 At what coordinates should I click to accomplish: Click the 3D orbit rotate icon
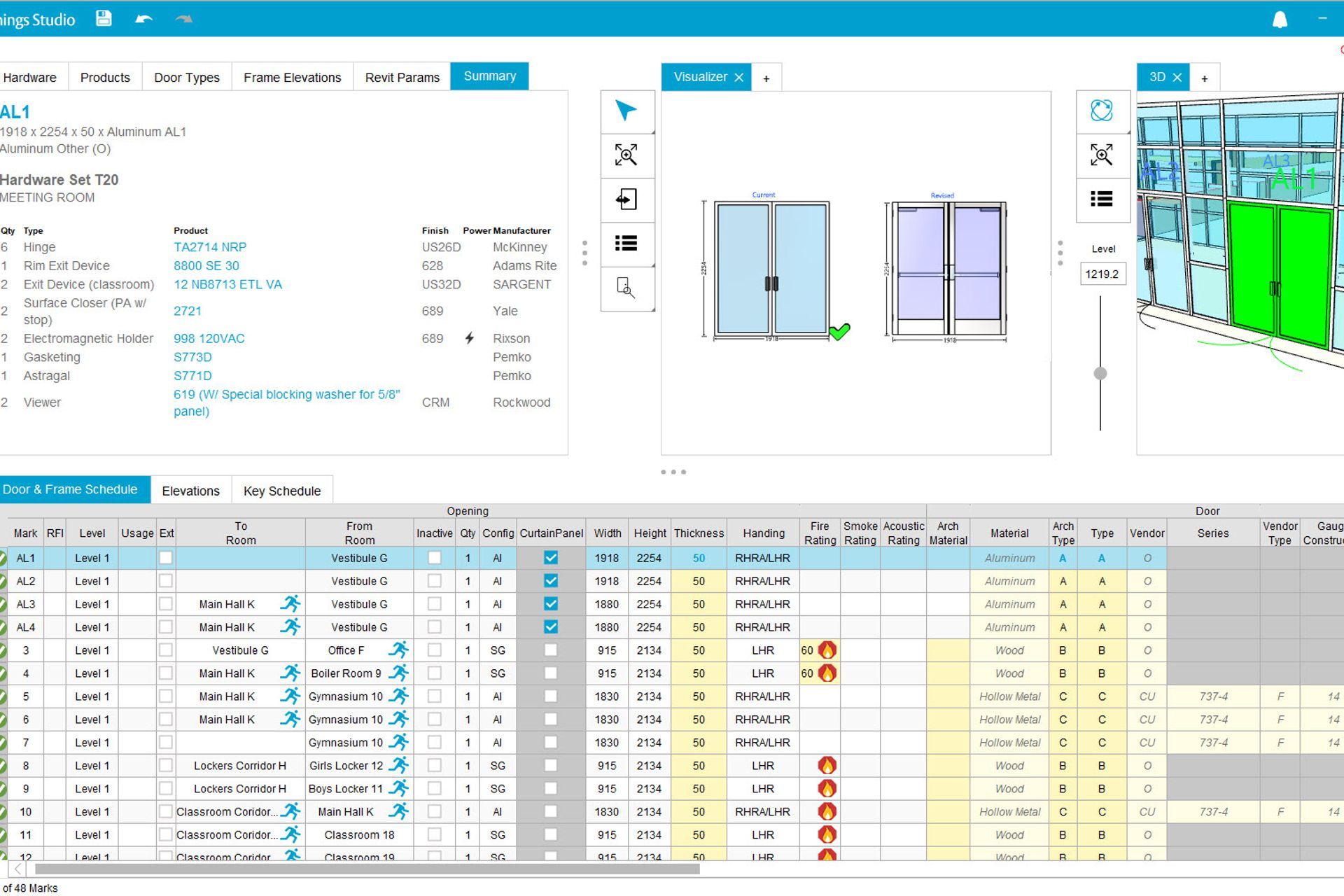[1101, 111]
